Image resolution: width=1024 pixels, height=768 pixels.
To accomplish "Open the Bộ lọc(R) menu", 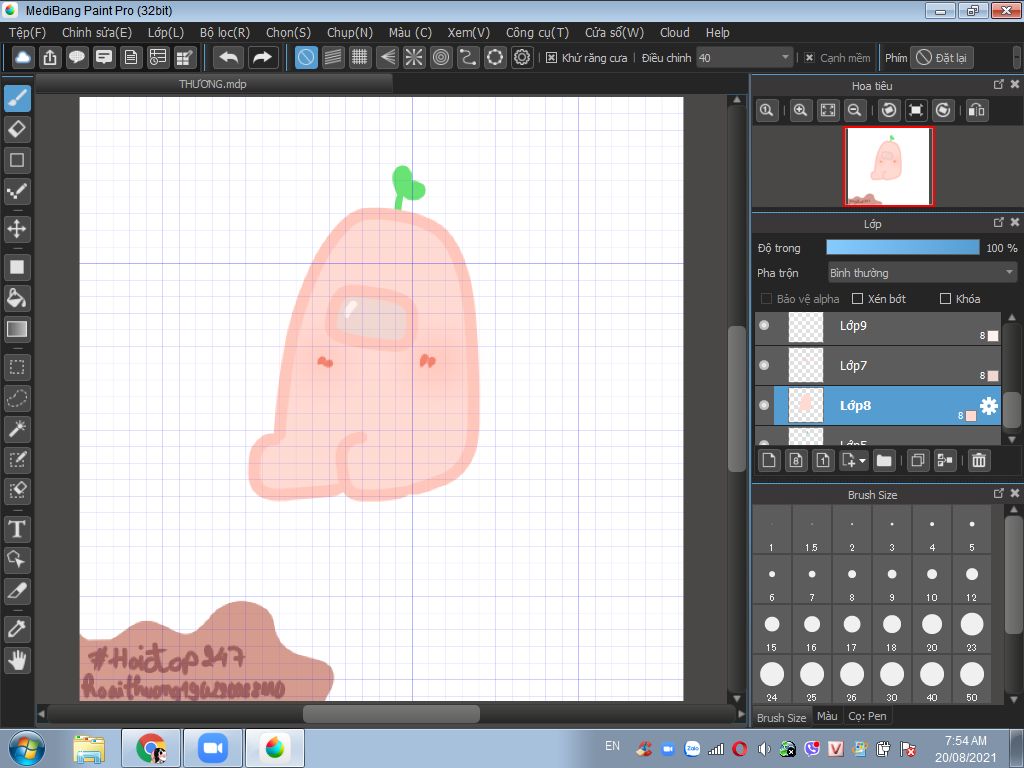I will click(x=224, y=33).
